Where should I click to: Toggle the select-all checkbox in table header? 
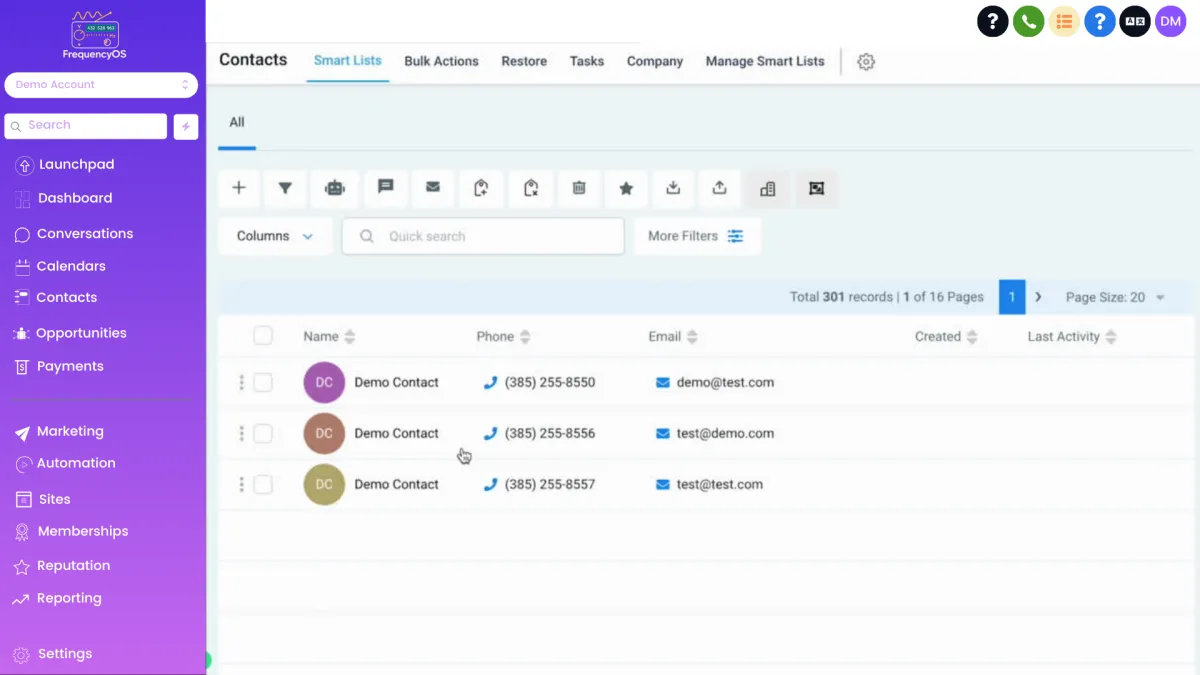[x=263, y=336]
